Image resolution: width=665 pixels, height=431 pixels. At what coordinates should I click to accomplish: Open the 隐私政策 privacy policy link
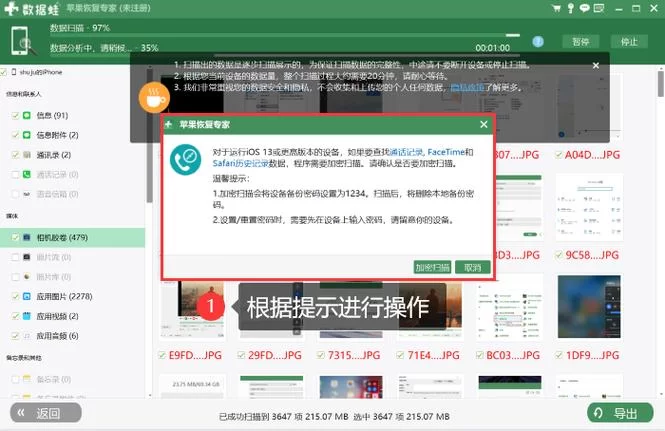coord(467,87)
